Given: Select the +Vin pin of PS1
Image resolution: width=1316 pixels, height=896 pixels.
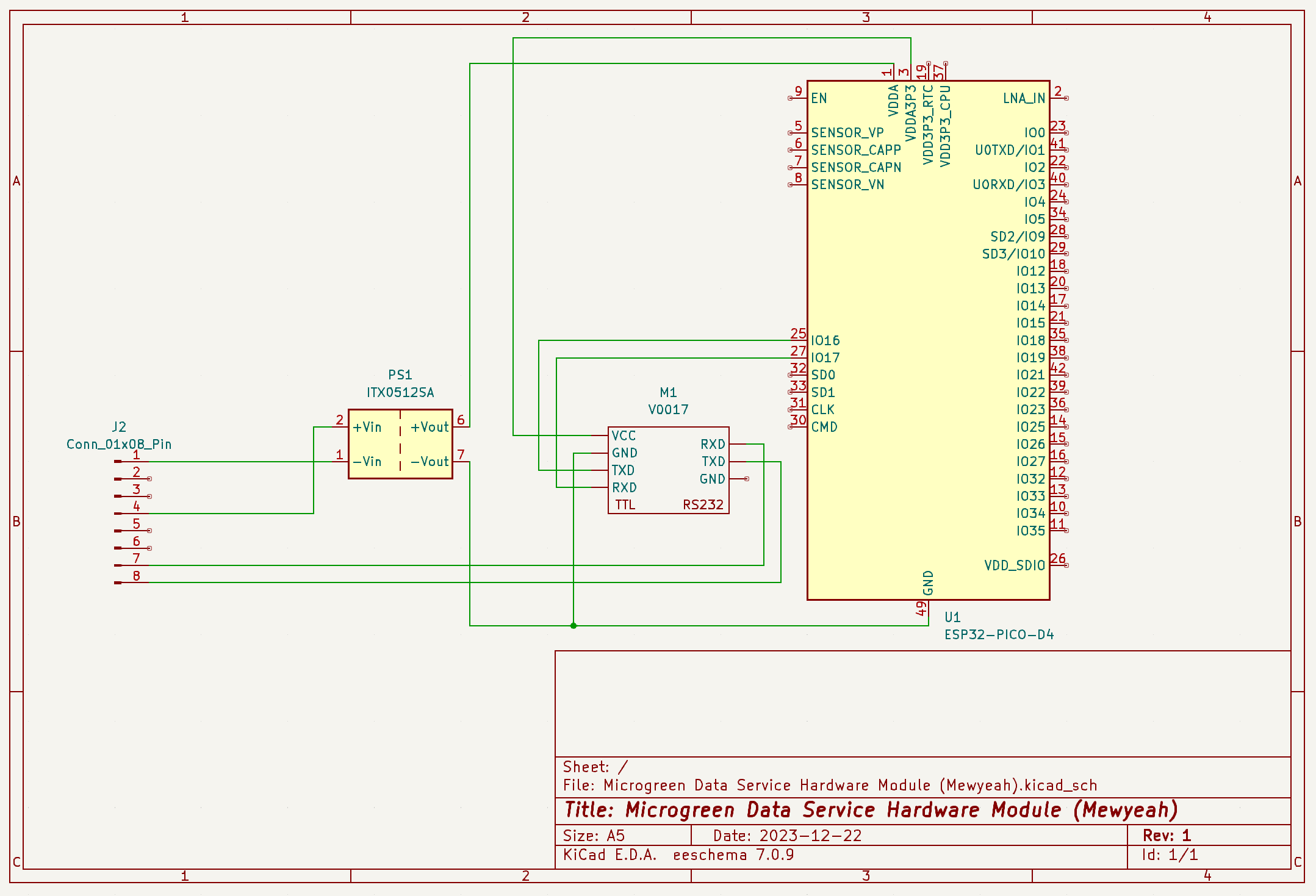Looking at the screenshot, I should pos(367,427).
